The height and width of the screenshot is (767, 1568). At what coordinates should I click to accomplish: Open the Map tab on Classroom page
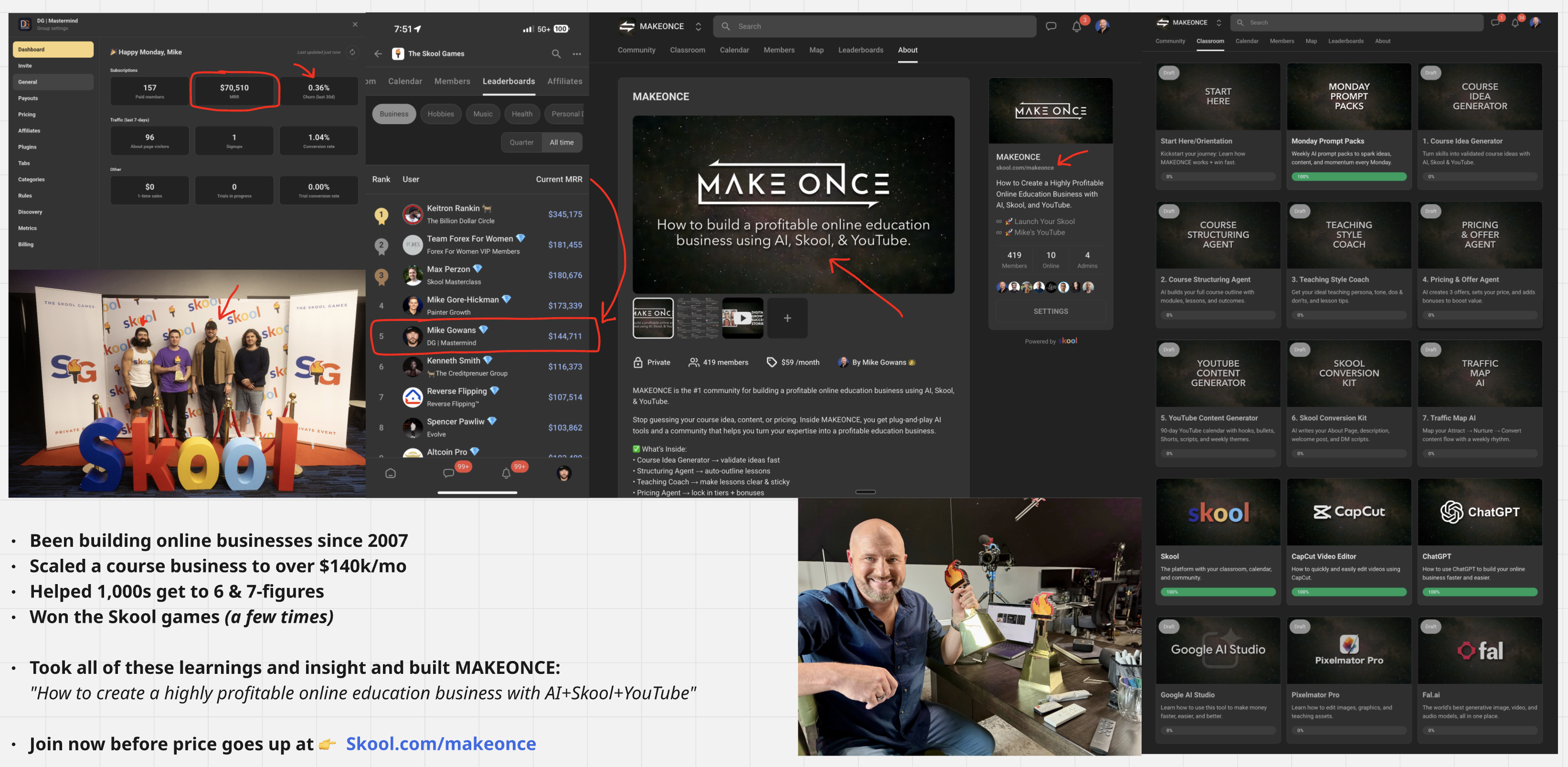click(1311, 42)
